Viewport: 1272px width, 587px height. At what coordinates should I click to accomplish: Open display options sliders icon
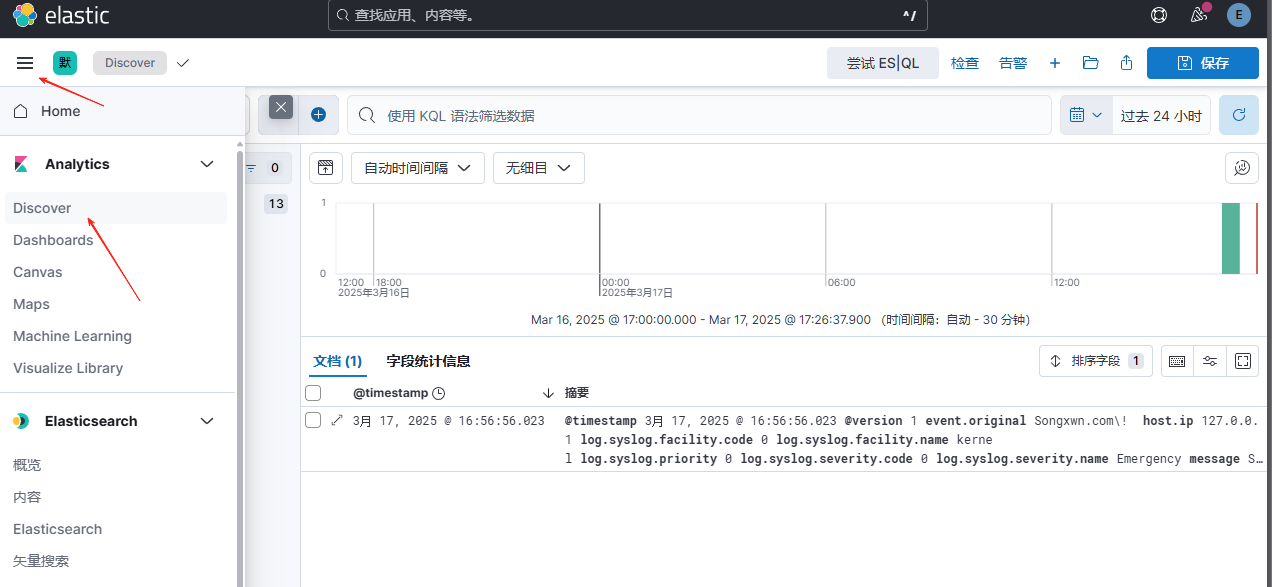click(x=1210, y=361)
